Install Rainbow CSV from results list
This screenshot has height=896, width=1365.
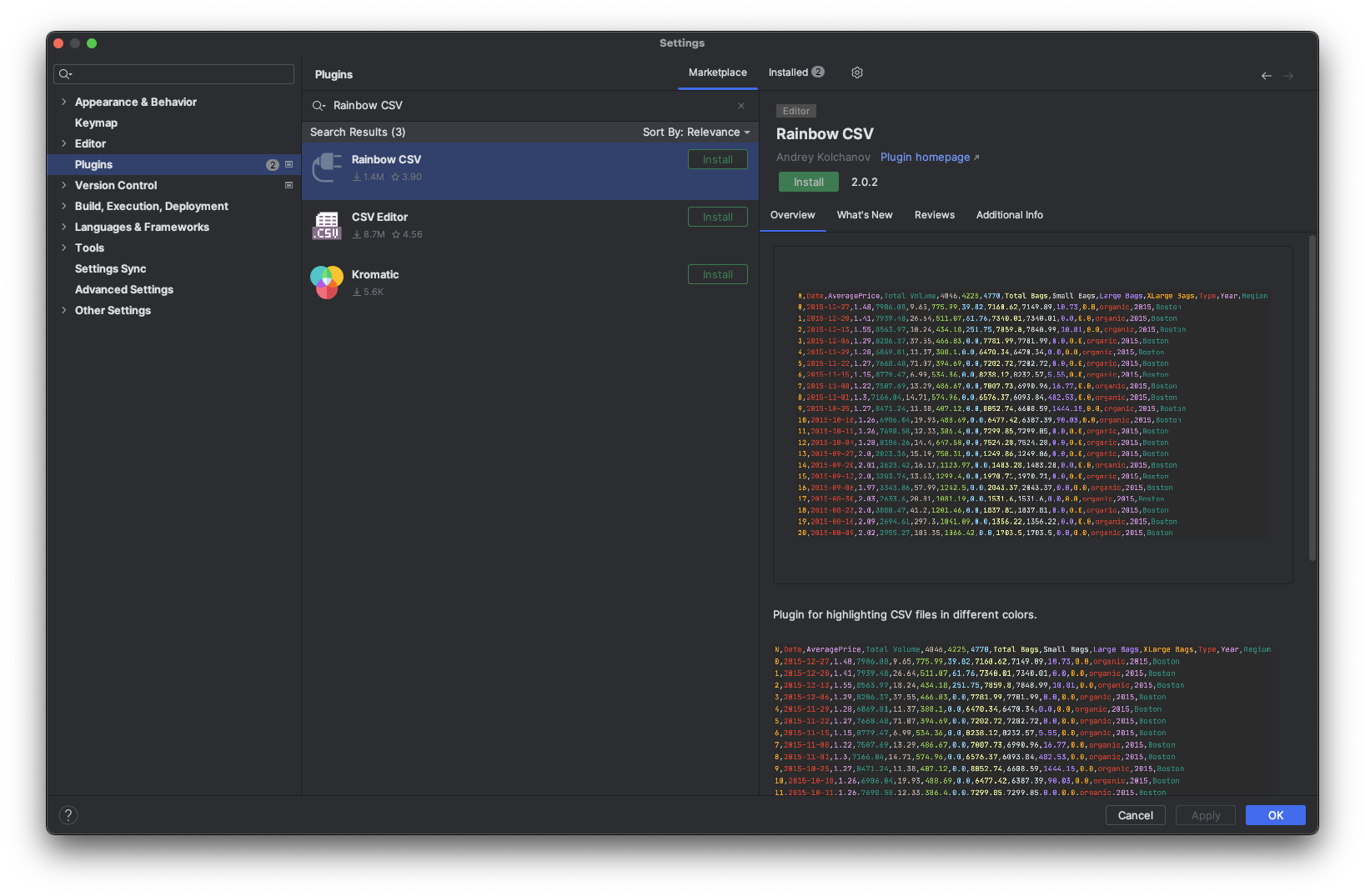[718, 159]
